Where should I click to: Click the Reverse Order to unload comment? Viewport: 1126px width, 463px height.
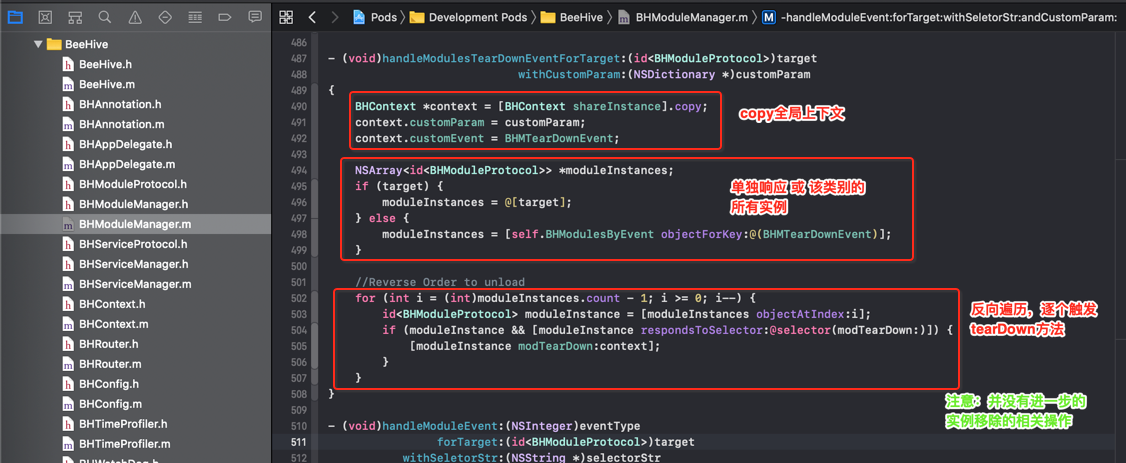440,282
